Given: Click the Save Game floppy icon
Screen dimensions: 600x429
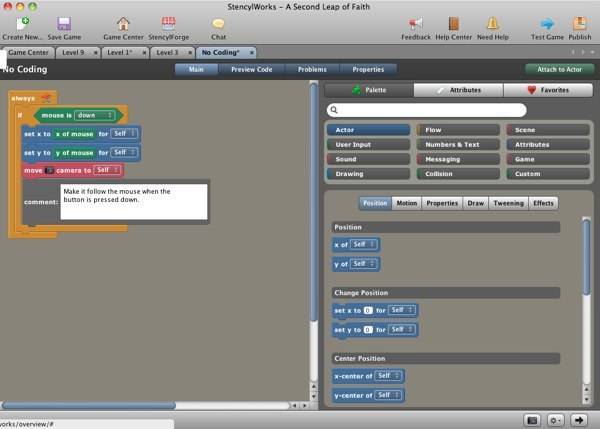Looking at the screenshot, I should point(64,24).
